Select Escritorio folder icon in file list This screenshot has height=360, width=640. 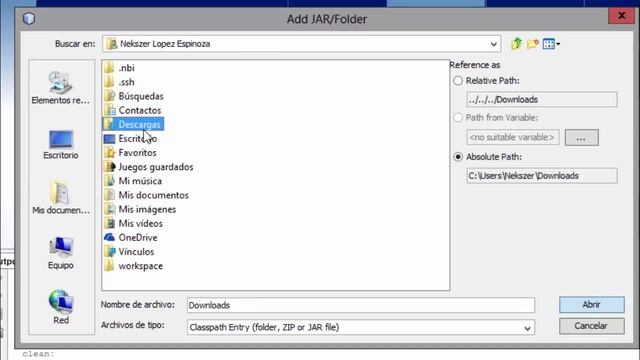tap(109, 139)
